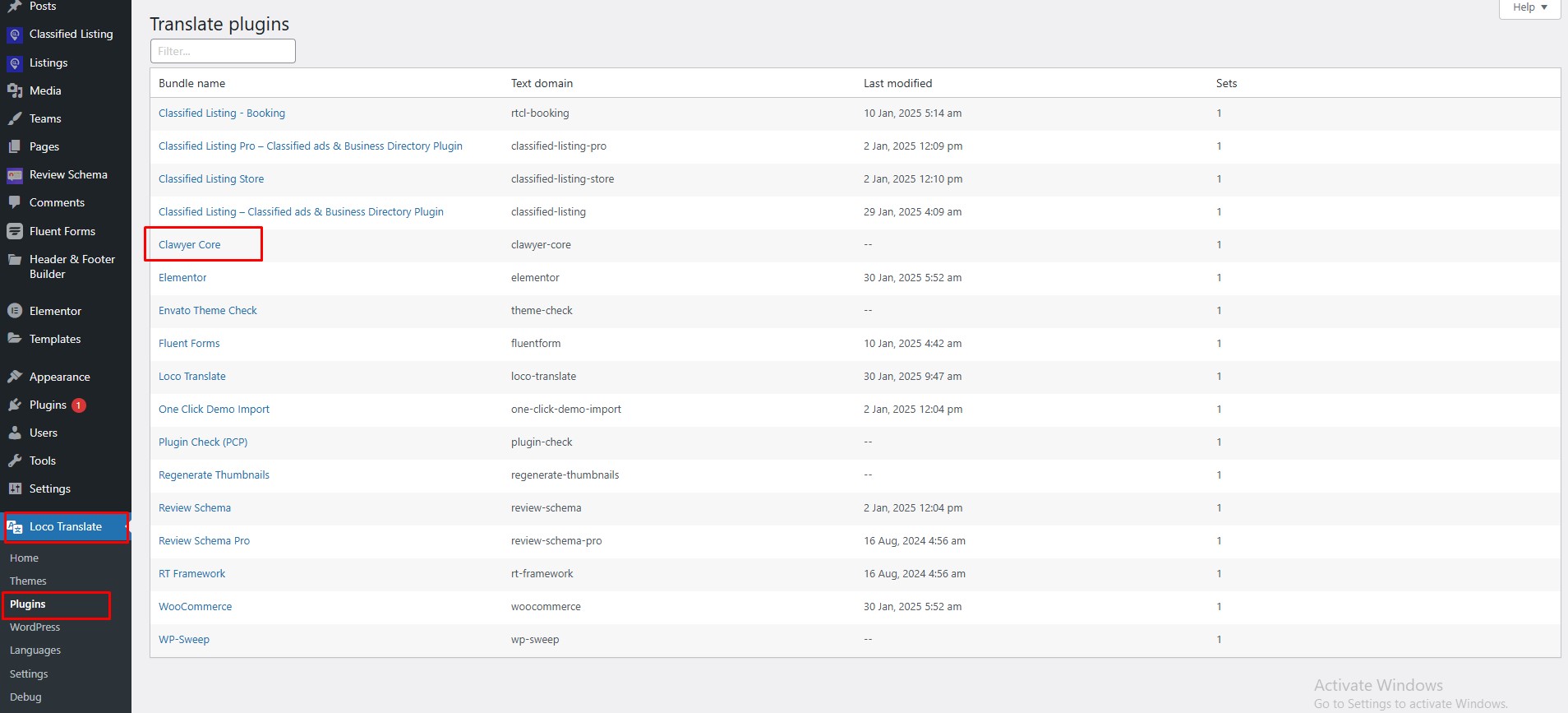Open the WP-Sweep bundle link
1568x713 pixels.
click(184, 640)
